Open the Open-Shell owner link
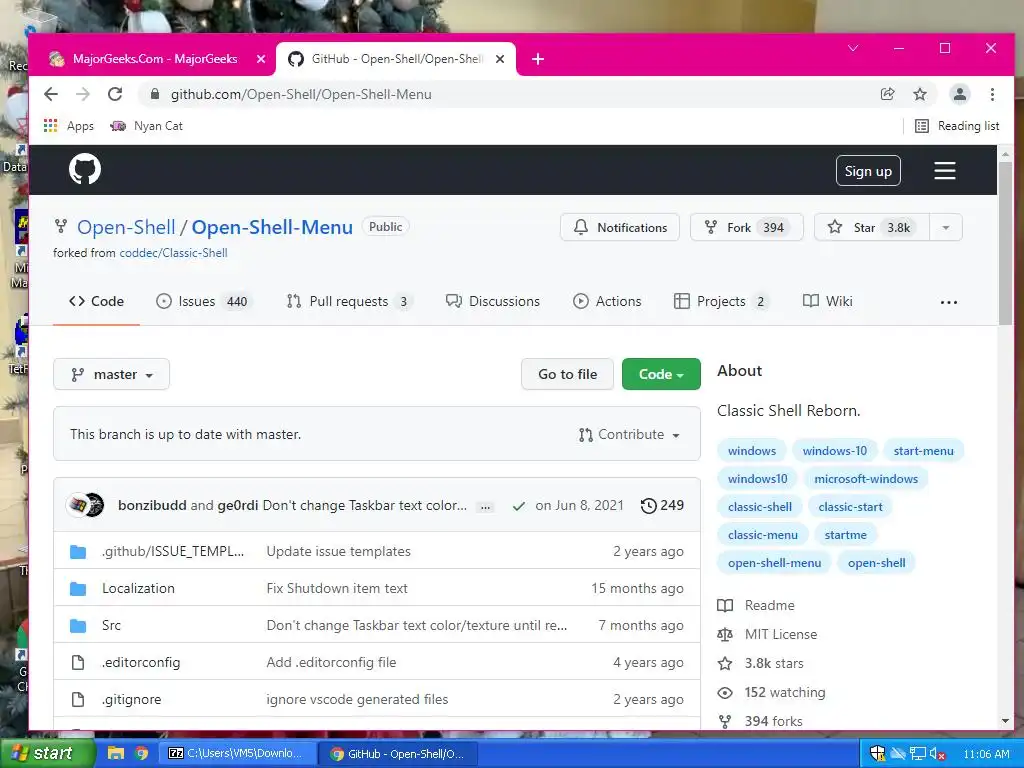1024x768 pixels. tap(126, 227)
